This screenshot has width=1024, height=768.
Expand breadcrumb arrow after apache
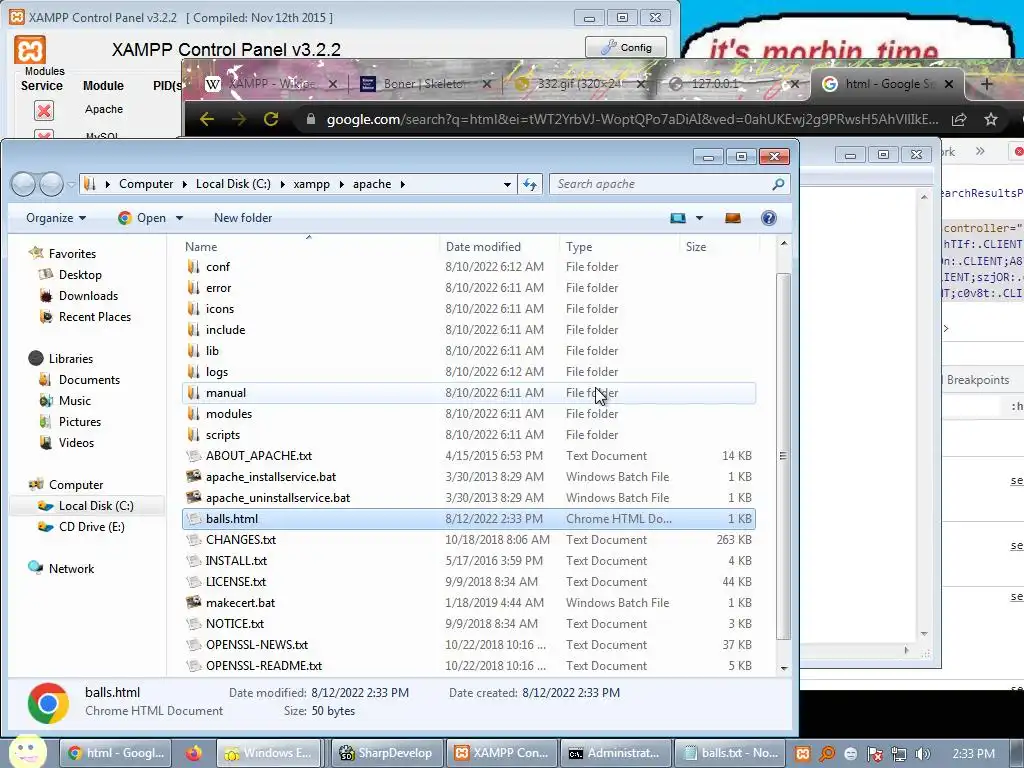pos(403,184)
